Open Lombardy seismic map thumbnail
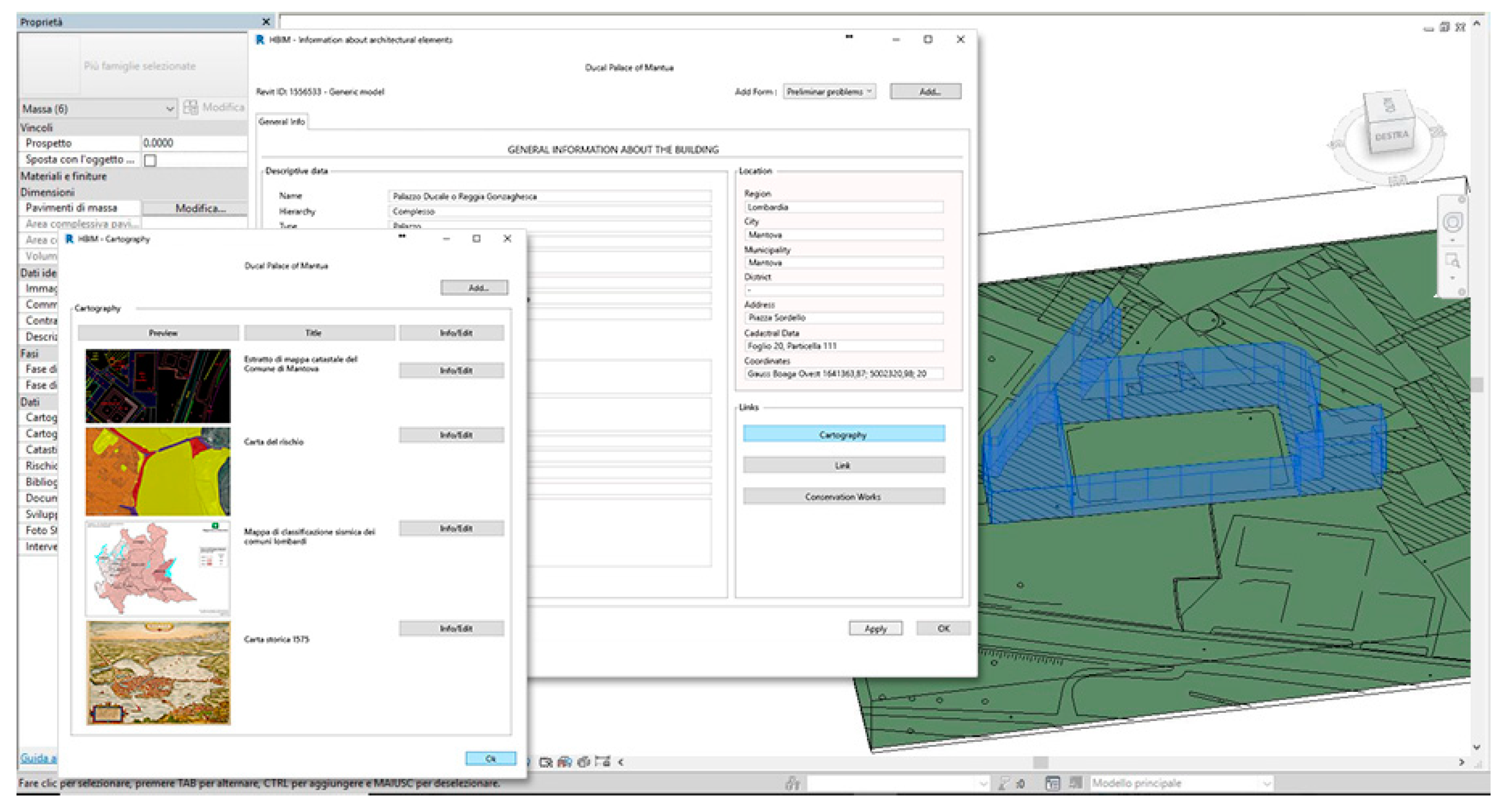The width and height of the screenshot is (1500, 812). (158, 568)
